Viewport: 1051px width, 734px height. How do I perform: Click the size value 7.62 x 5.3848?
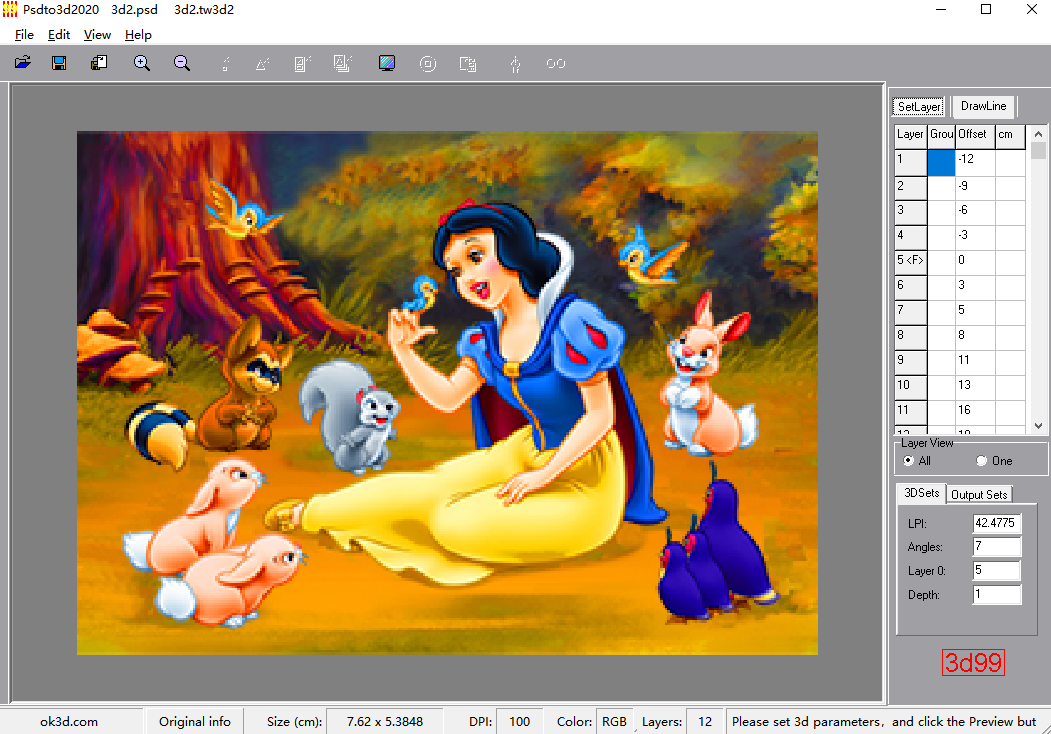coord(384,722)
